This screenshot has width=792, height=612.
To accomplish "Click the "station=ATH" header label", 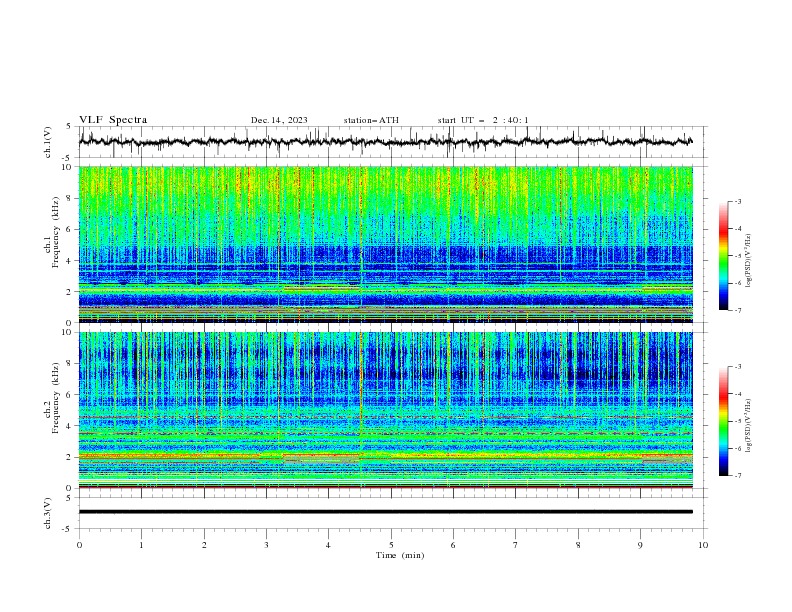I will 371,120.
